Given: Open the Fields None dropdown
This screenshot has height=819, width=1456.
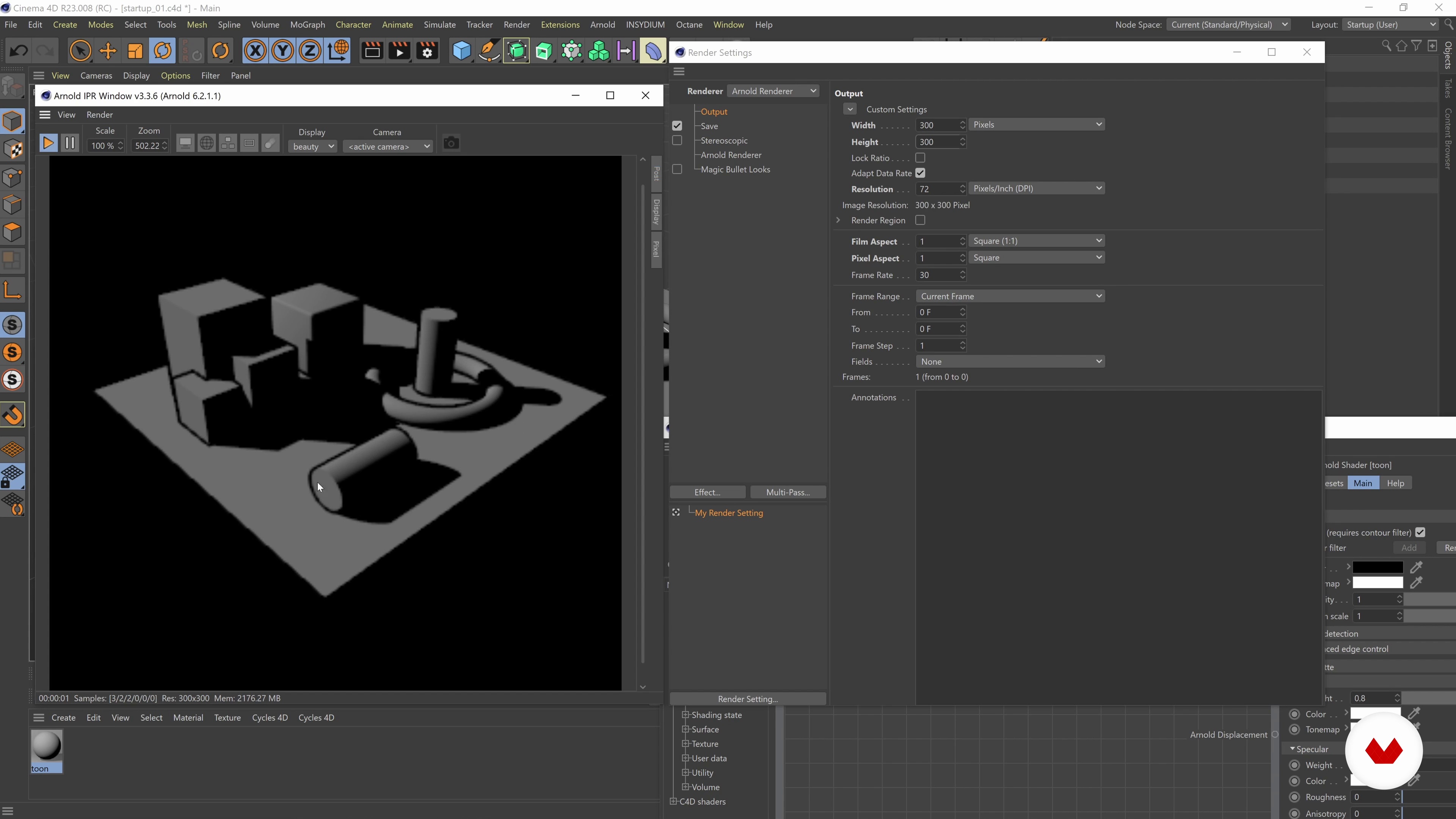Looking at the screenshot, I should coord(1010,362).
